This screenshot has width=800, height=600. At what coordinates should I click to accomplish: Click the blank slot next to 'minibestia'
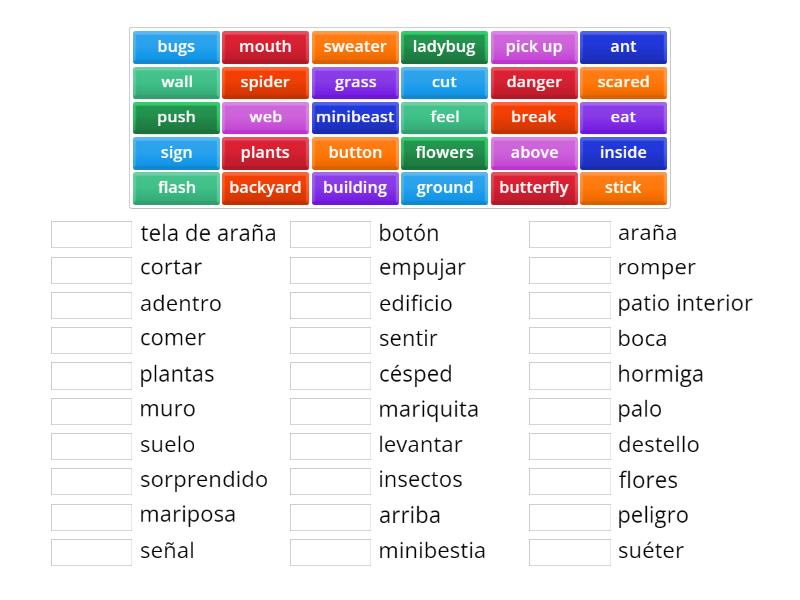coord(330,550)
